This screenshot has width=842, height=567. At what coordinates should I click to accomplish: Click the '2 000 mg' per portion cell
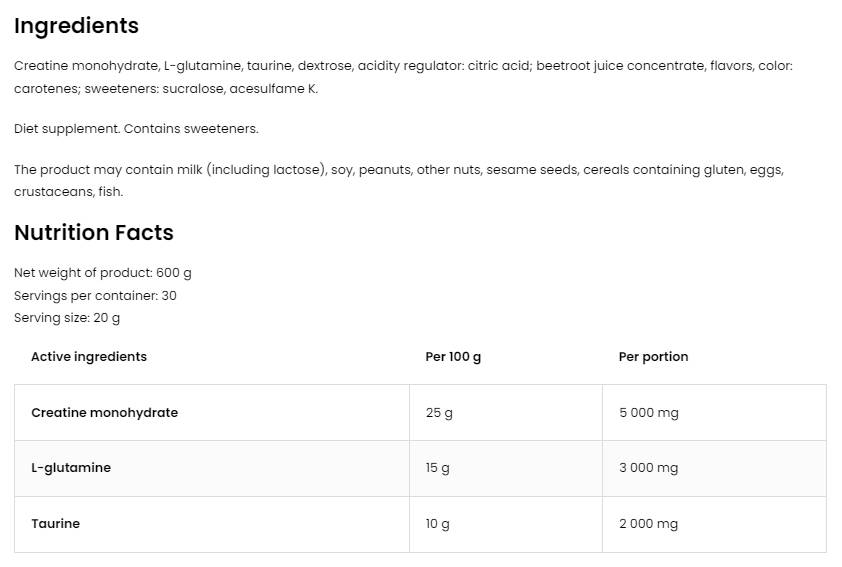coord(648,524)
